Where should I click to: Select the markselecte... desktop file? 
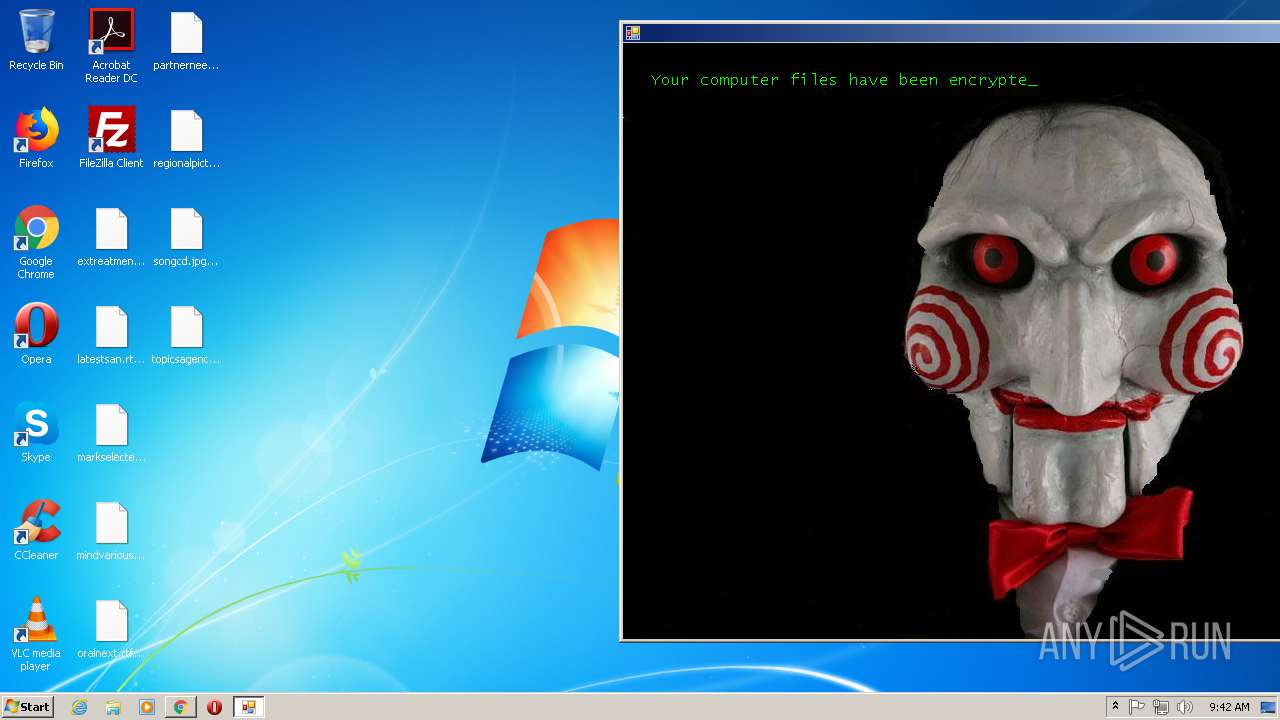point(111,433)
